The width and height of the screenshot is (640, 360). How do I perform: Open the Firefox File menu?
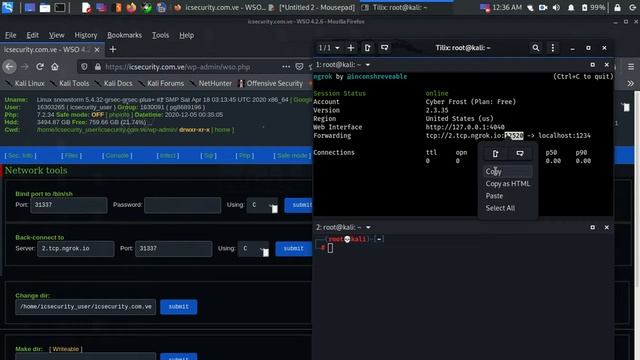(11, 35)
